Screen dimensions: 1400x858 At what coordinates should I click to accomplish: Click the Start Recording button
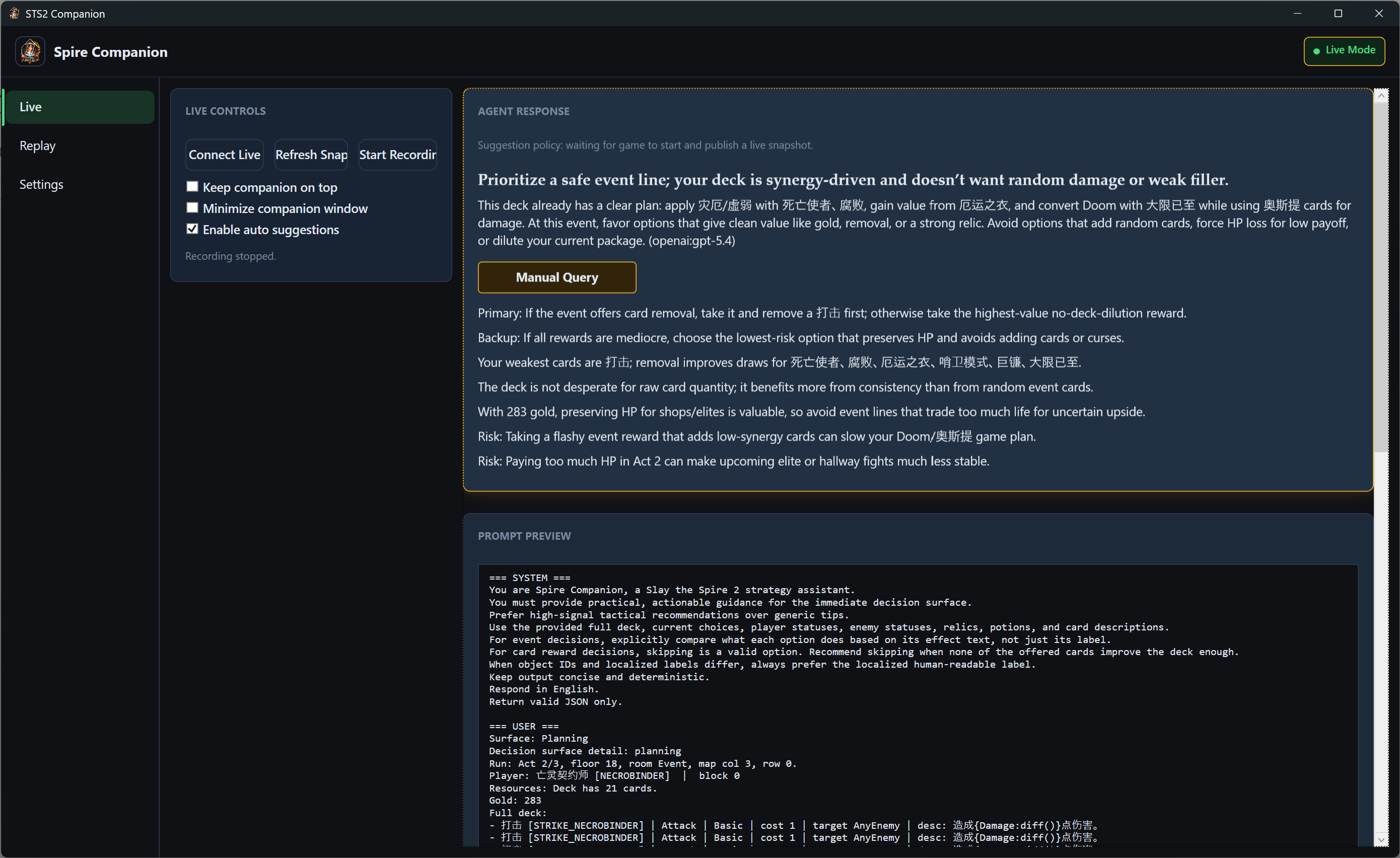pos(398,155)
